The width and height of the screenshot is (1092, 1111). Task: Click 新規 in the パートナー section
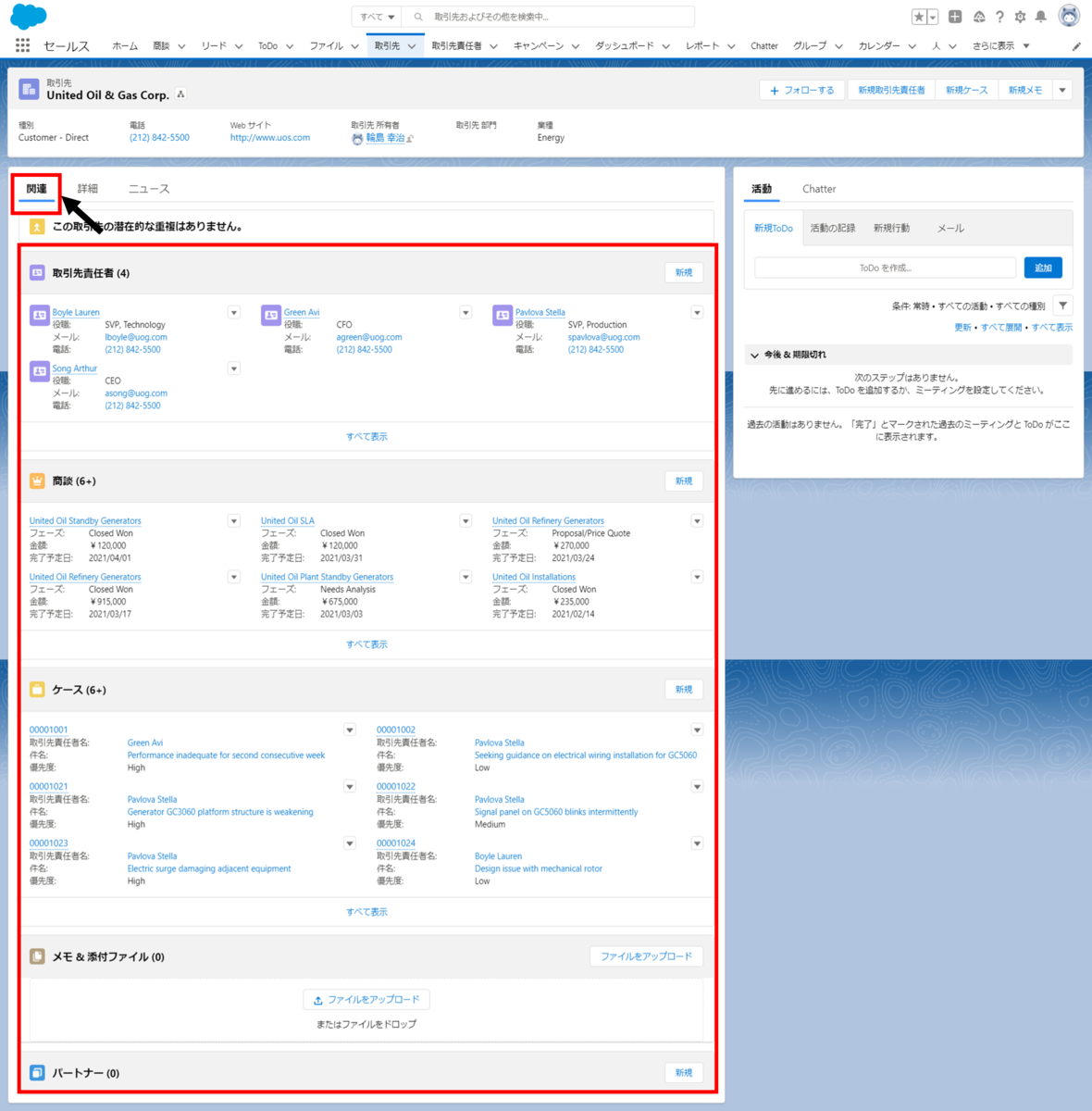point(684,1073)
